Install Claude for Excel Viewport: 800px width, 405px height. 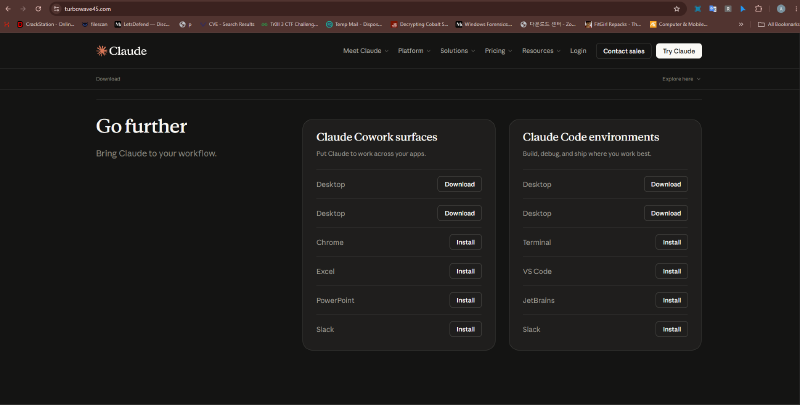[465, 271]
